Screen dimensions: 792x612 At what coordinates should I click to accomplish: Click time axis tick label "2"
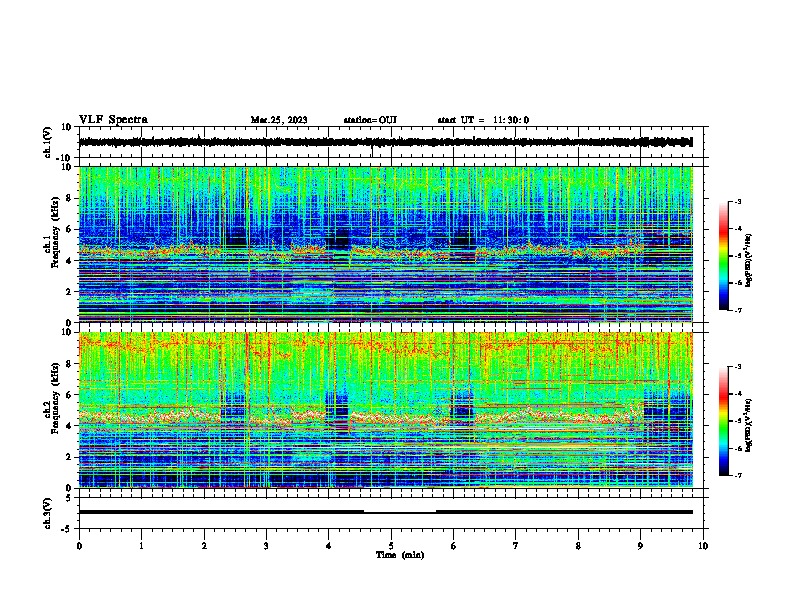point(204,546)
